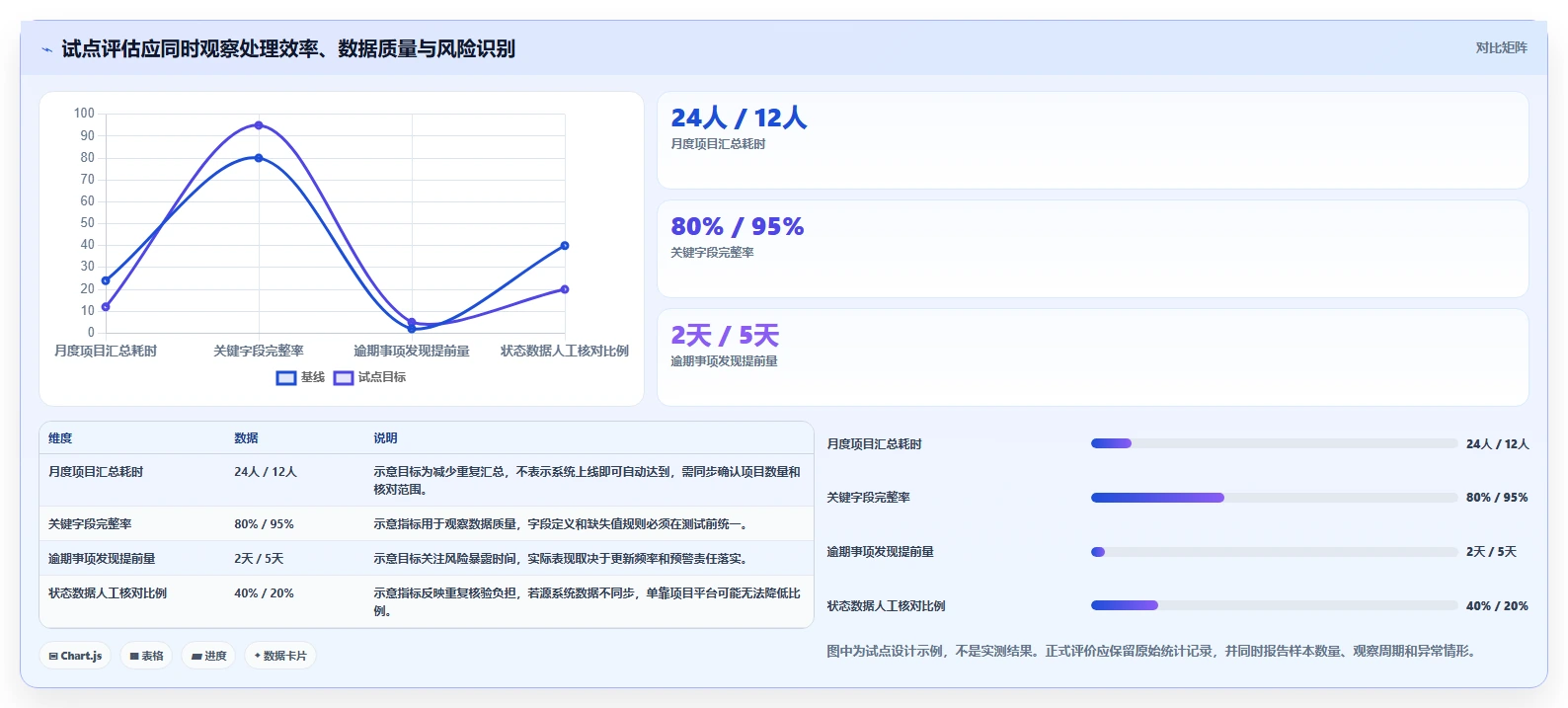This screenshot has width=1568, height=708.
Task: Click the 状态数据人工核对比例 progress bar
Action: tap(1274, 605)
